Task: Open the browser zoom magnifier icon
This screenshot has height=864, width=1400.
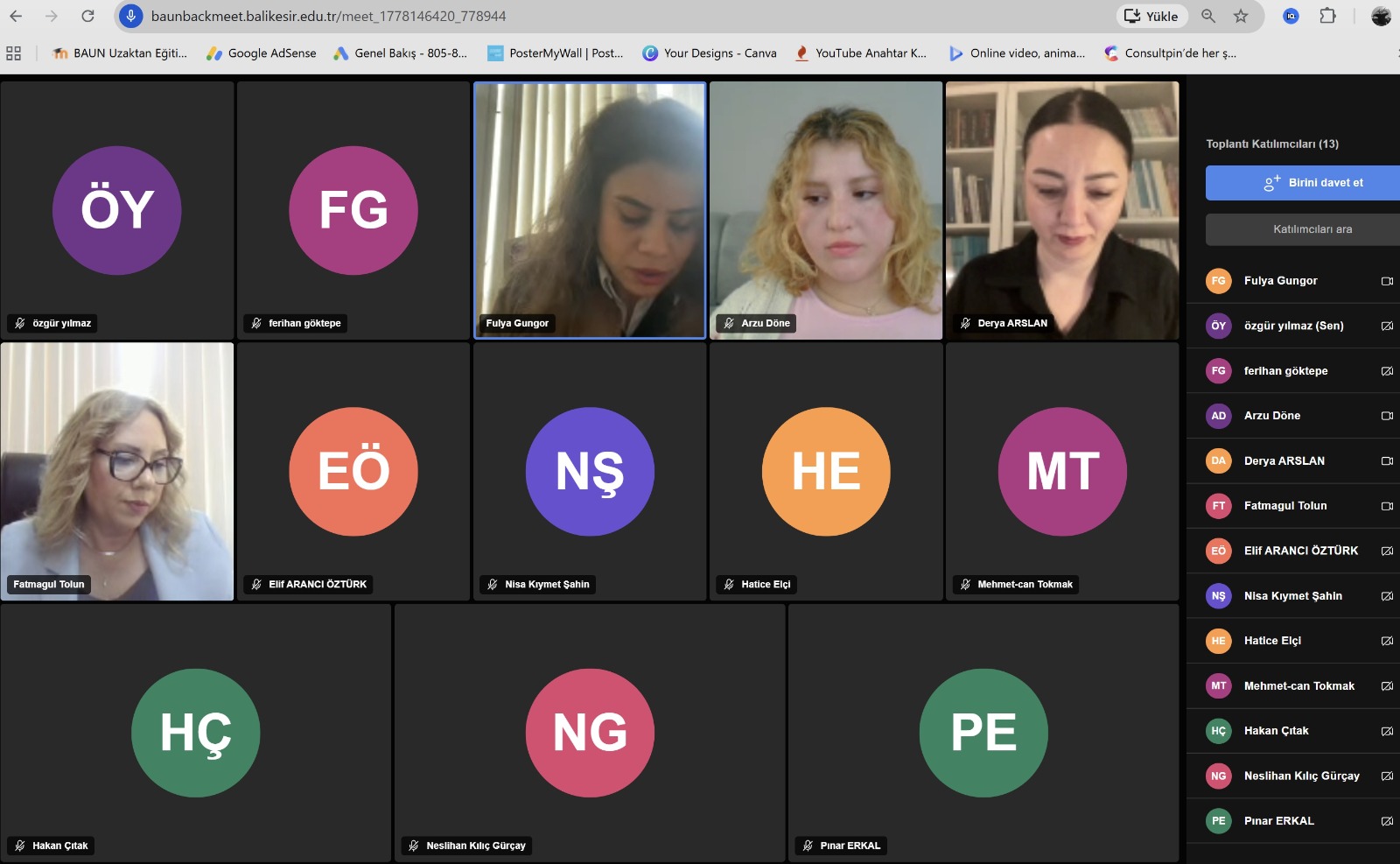Action: pos(1208,16)
